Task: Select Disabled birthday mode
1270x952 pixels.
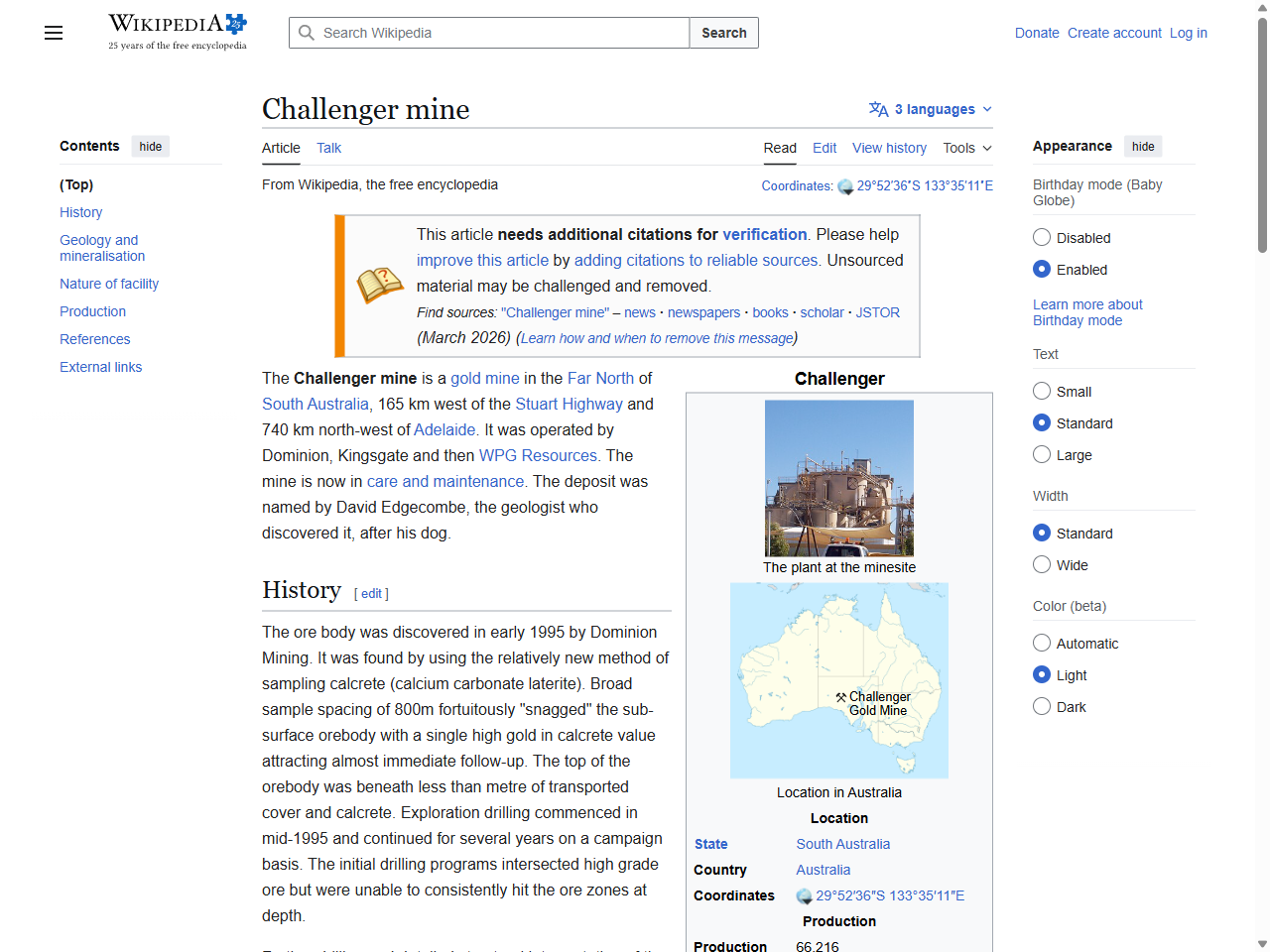Action: [1042, 237]
